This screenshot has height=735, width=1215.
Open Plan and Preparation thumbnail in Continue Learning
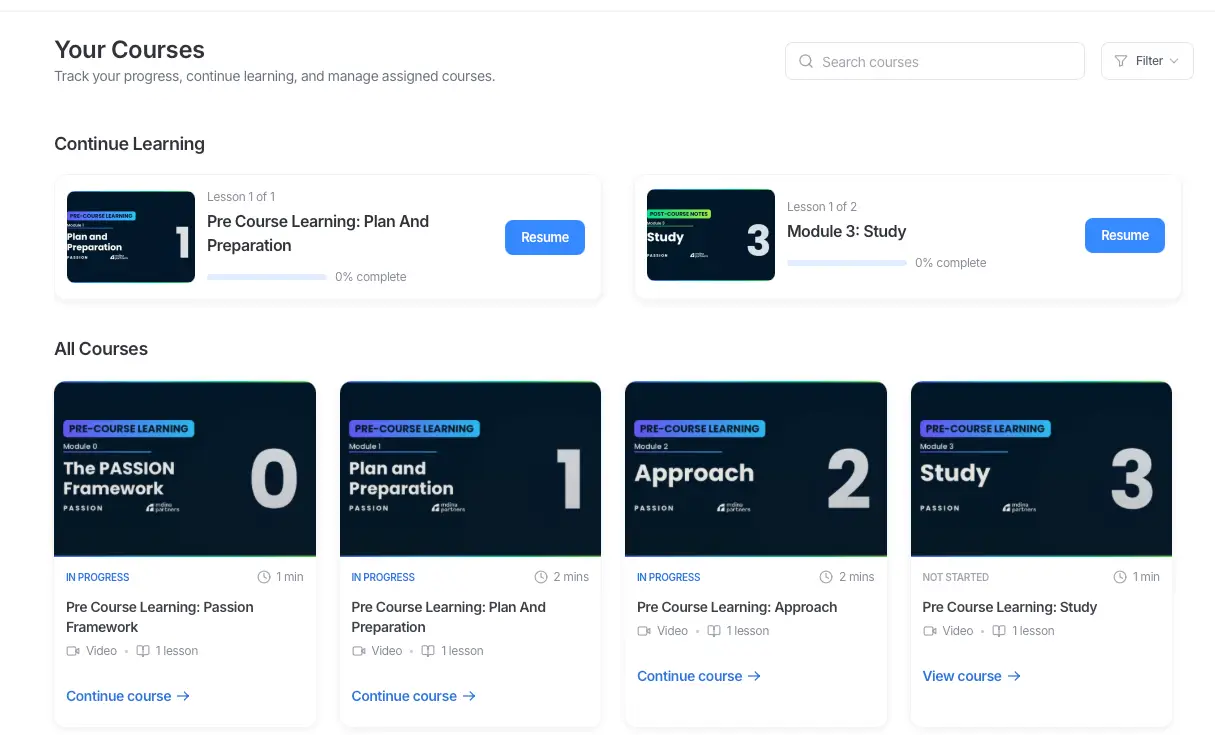[x=131, y=237]
